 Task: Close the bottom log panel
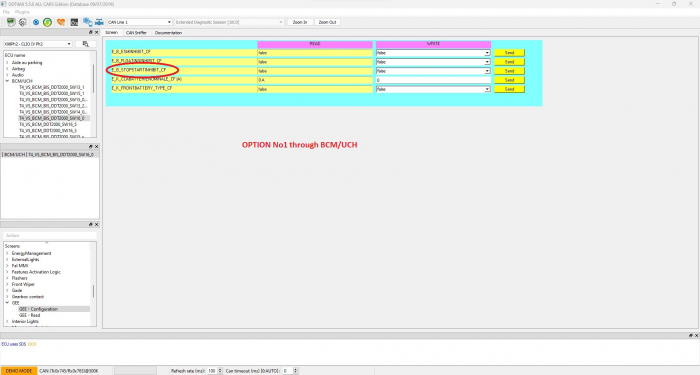(x=696, y=335)
